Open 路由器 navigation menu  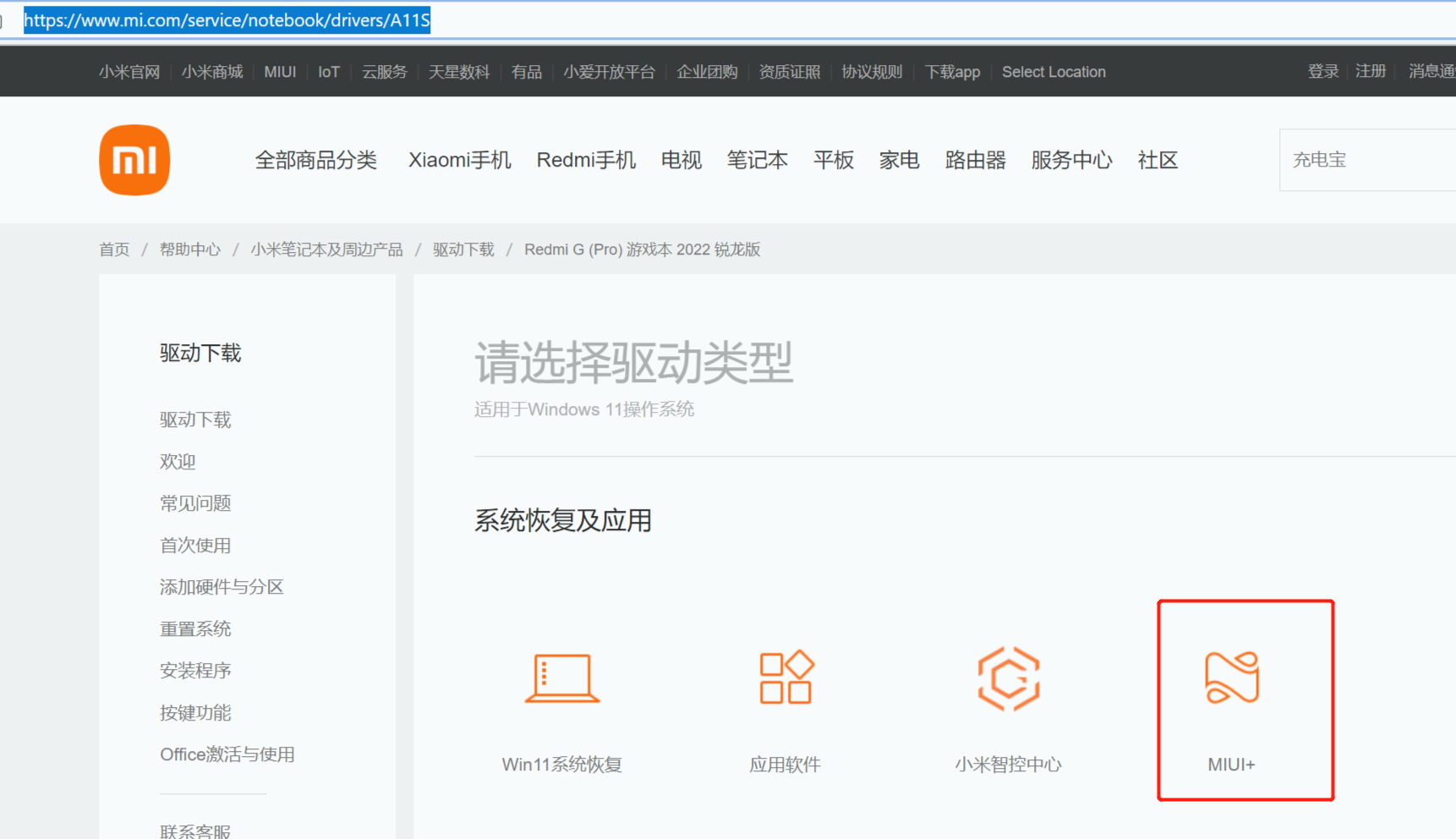click(x=976, y=160)
